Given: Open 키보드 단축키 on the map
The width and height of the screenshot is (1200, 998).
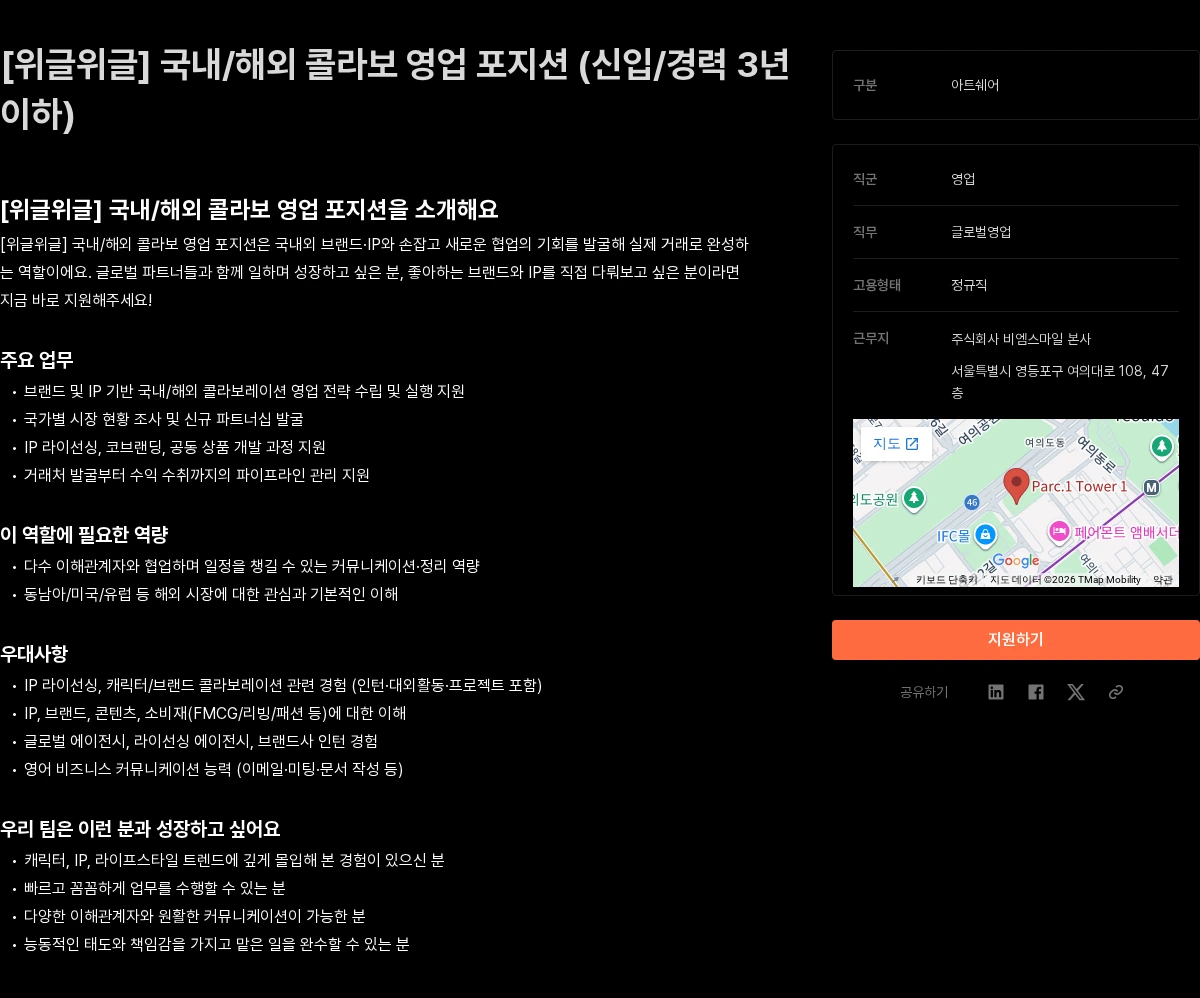Looking at the screenshot, I should click(x=946, y=580).
